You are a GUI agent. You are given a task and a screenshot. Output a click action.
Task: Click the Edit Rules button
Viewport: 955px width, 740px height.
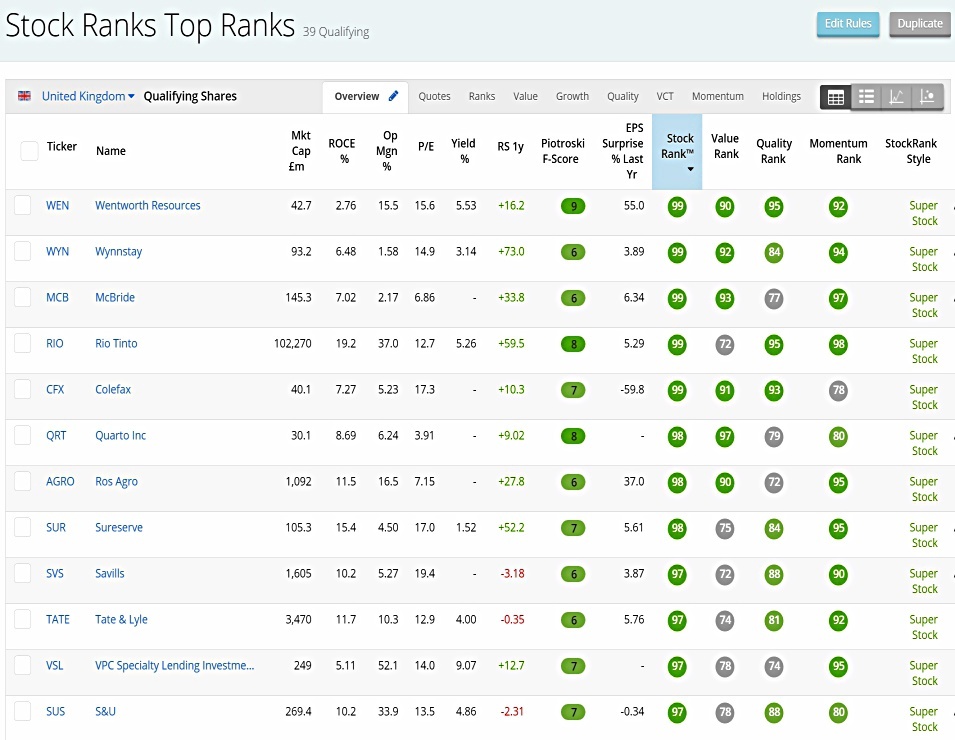[848, 24]
